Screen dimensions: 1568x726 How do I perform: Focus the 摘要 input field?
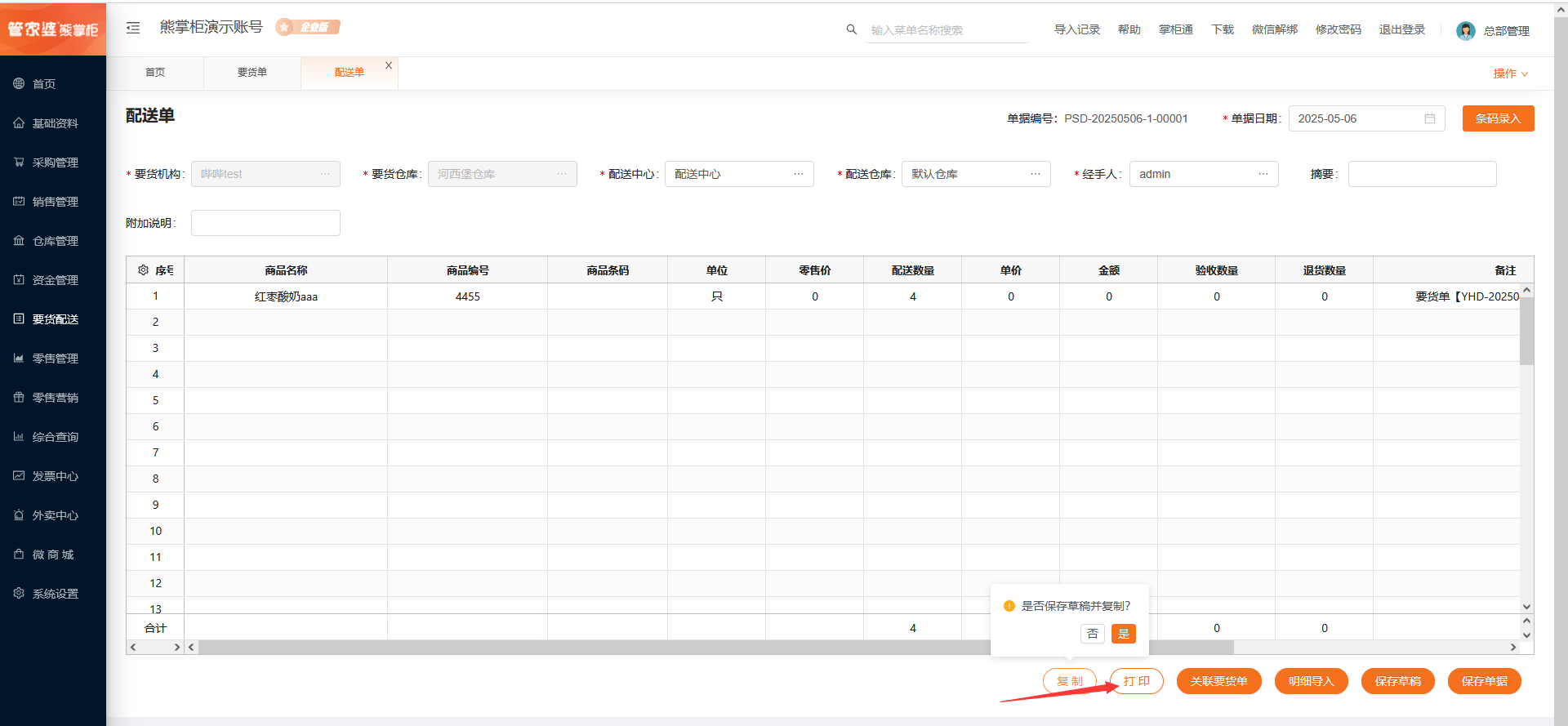tap(1422, 174)
